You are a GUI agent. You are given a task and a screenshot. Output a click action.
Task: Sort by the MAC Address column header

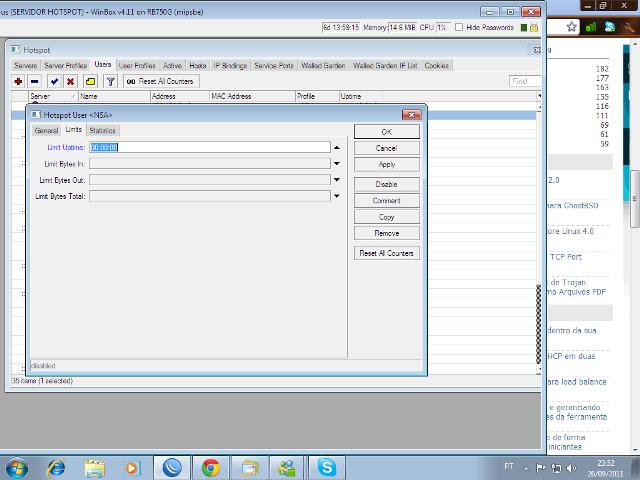252,96
